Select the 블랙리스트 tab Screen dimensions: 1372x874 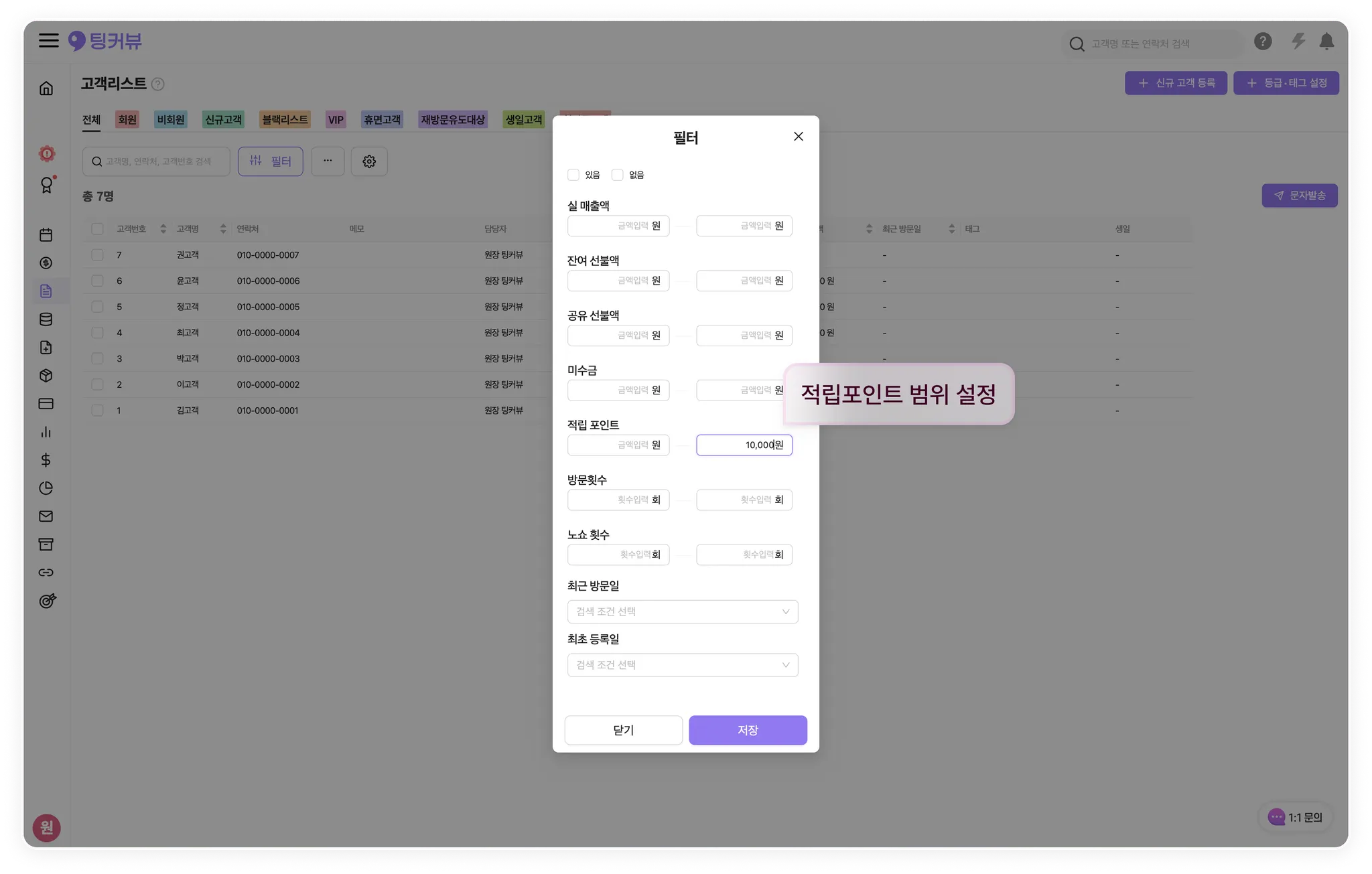tap(285, 120)
